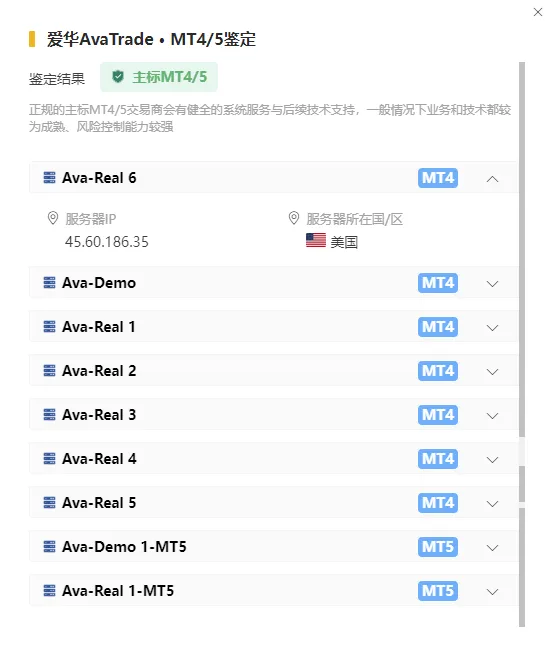
Task: Expand the Ava-Real 4 details arrow
Action: [x=492, y=460]
